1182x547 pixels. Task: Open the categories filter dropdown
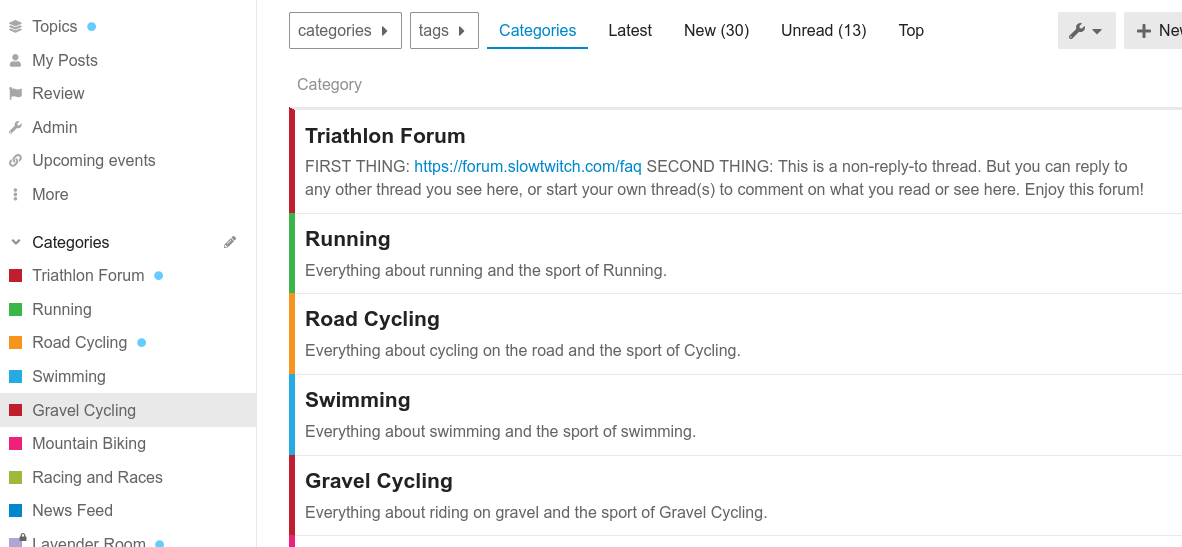(344, 31)
